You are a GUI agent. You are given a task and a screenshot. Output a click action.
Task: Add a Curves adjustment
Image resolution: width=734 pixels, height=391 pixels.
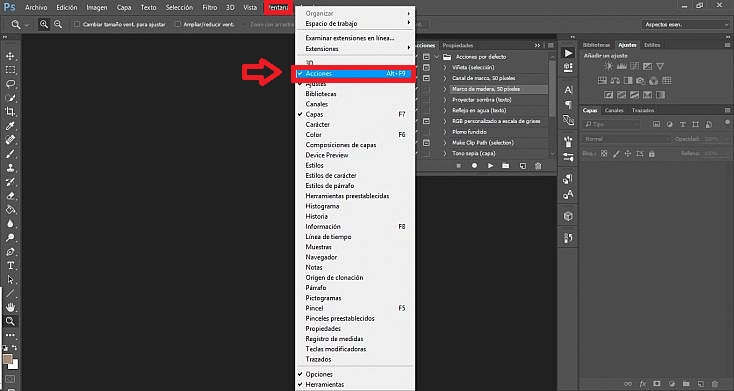634,66
